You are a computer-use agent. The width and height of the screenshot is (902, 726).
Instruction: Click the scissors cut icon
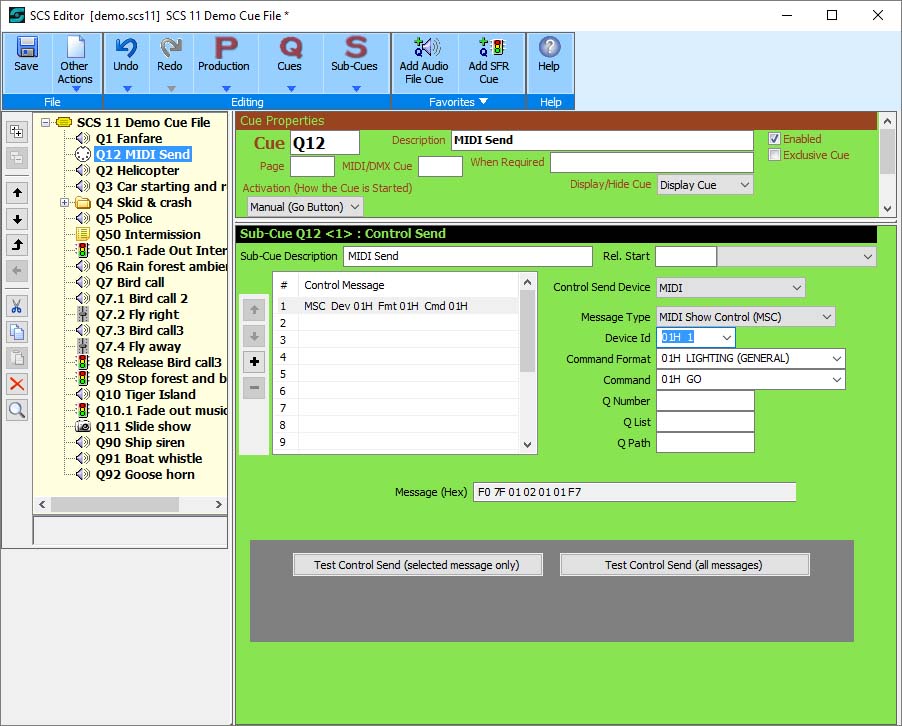pos(17,306)
